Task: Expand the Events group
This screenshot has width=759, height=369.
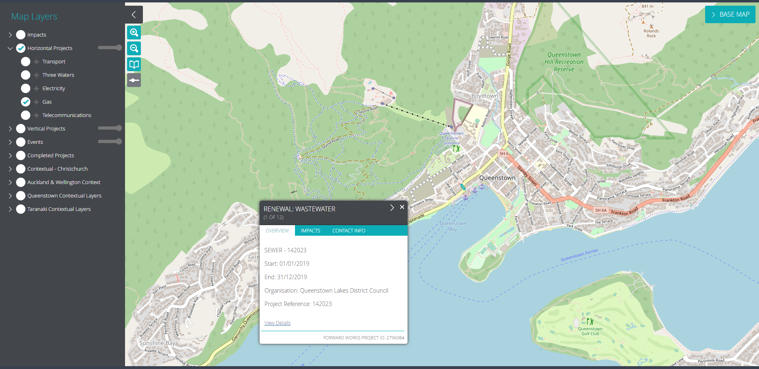Action: pos(10,142)
